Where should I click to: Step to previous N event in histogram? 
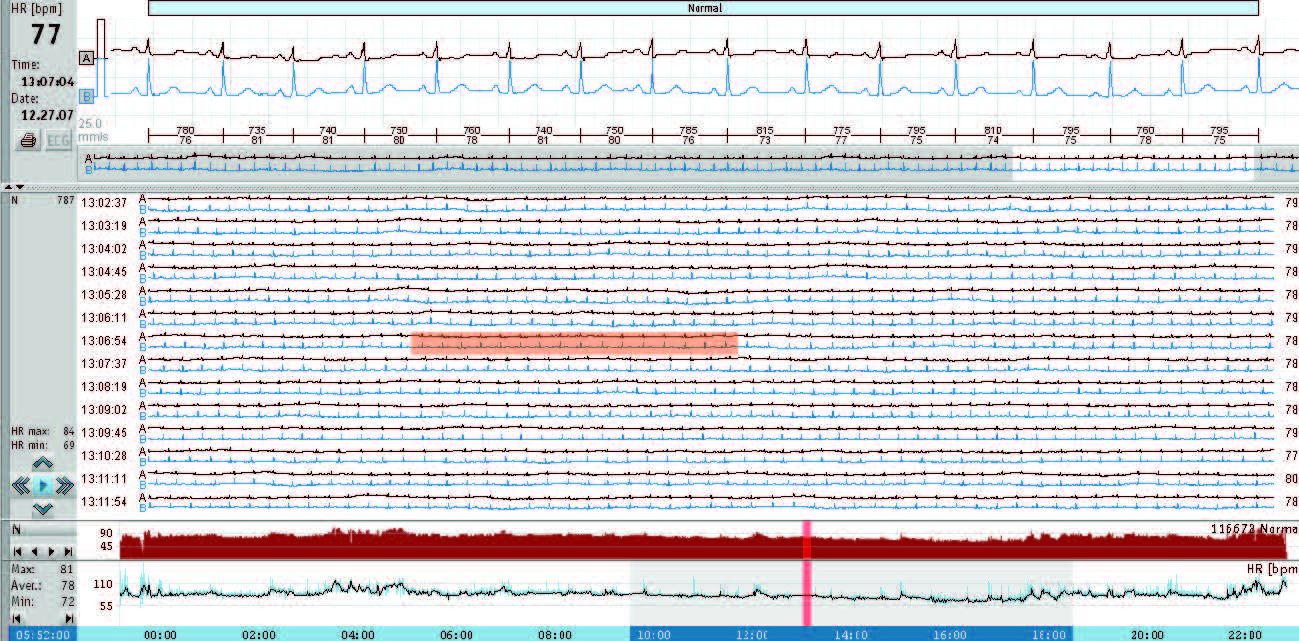(32, 551)
